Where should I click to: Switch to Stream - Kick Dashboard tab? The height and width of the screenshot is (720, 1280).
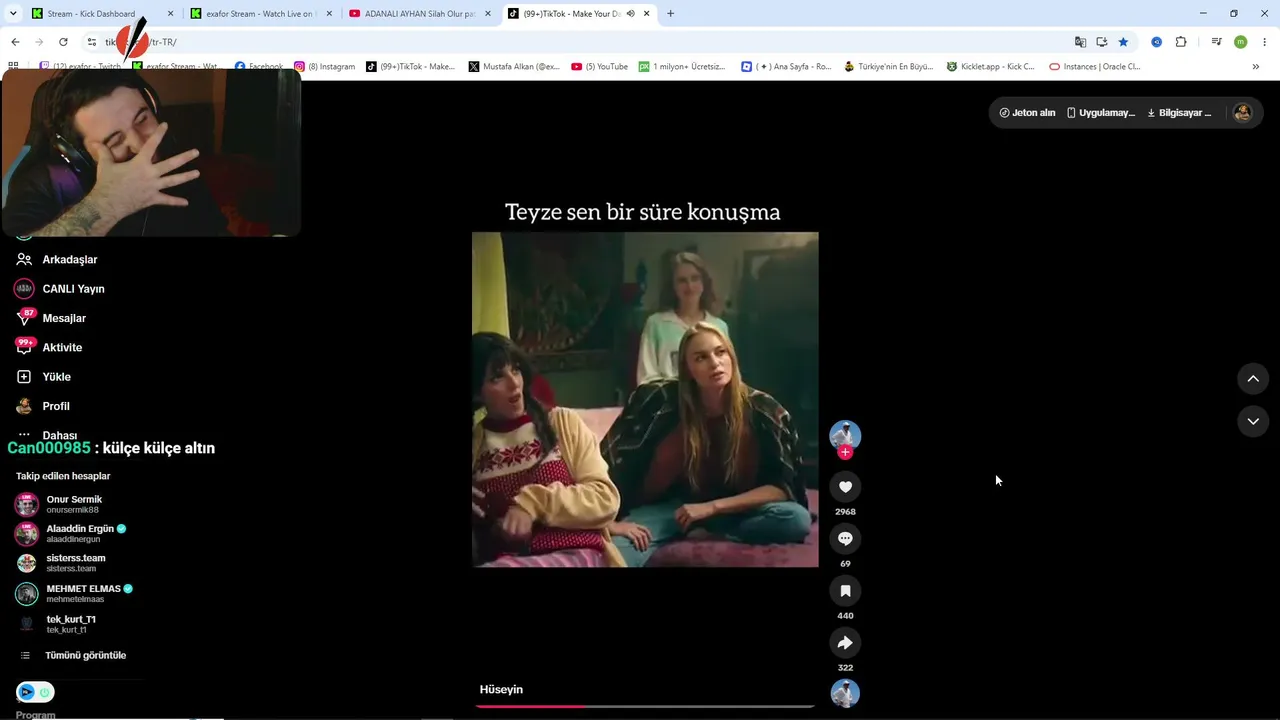tap(102, 14)
